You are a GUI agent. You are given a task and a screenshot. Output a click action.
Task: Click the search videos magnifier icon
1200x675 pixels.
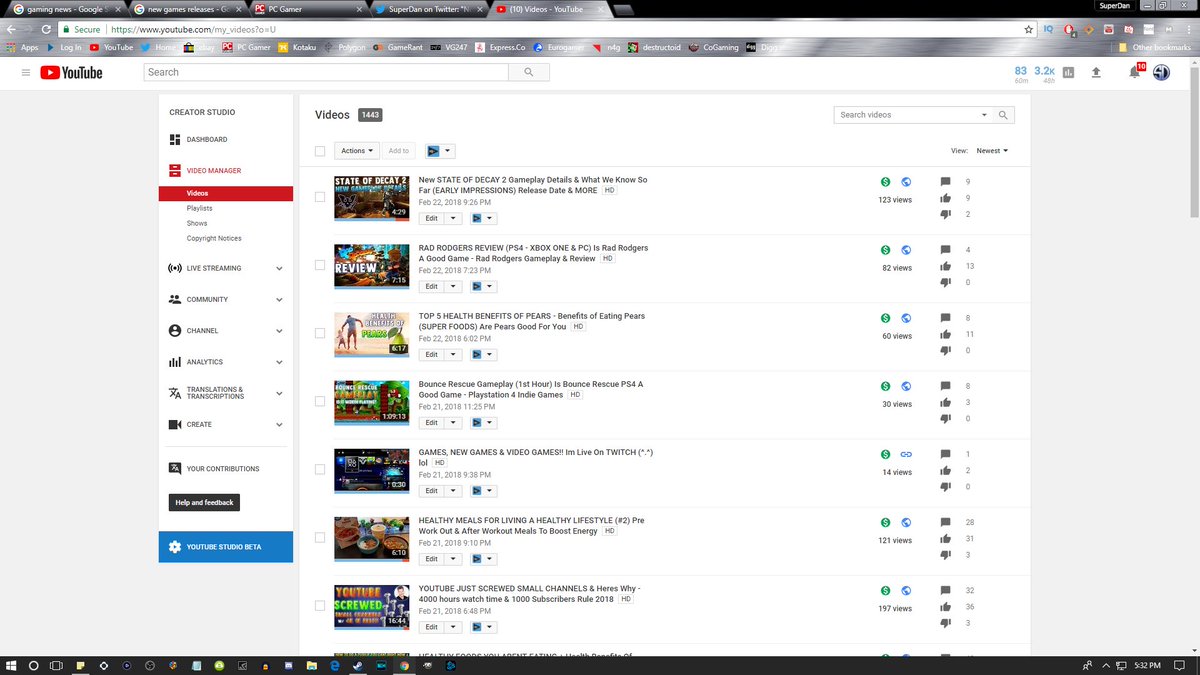click(1004, 115)
